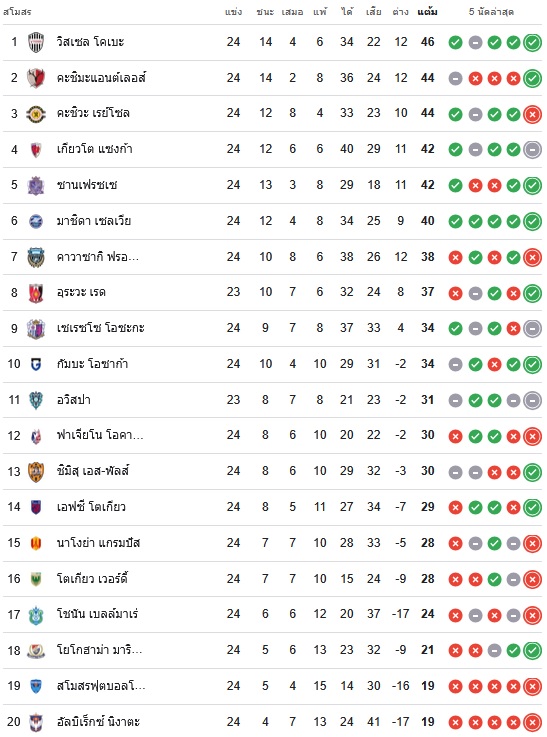The image size is (547, 737).
Task: Open the team page for ซานเฟรซเซ
Action: pyautogui.click(x=86, y=185)
